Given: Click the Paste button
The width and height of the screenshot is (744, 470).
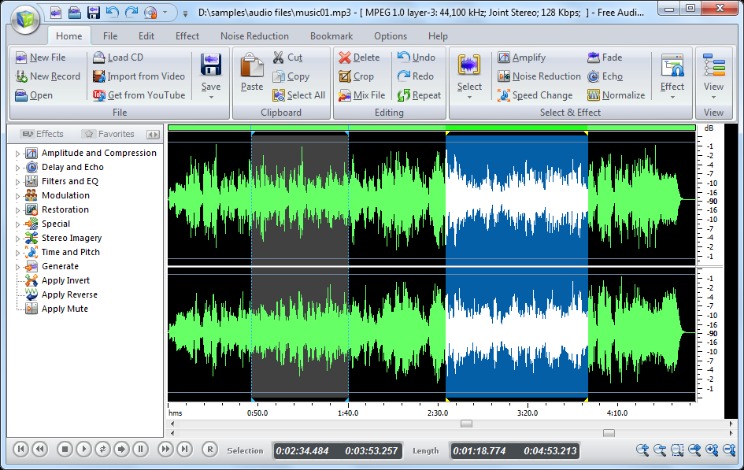Looking at the screenshot, I should pyautogui.click(x=252, y=75).
